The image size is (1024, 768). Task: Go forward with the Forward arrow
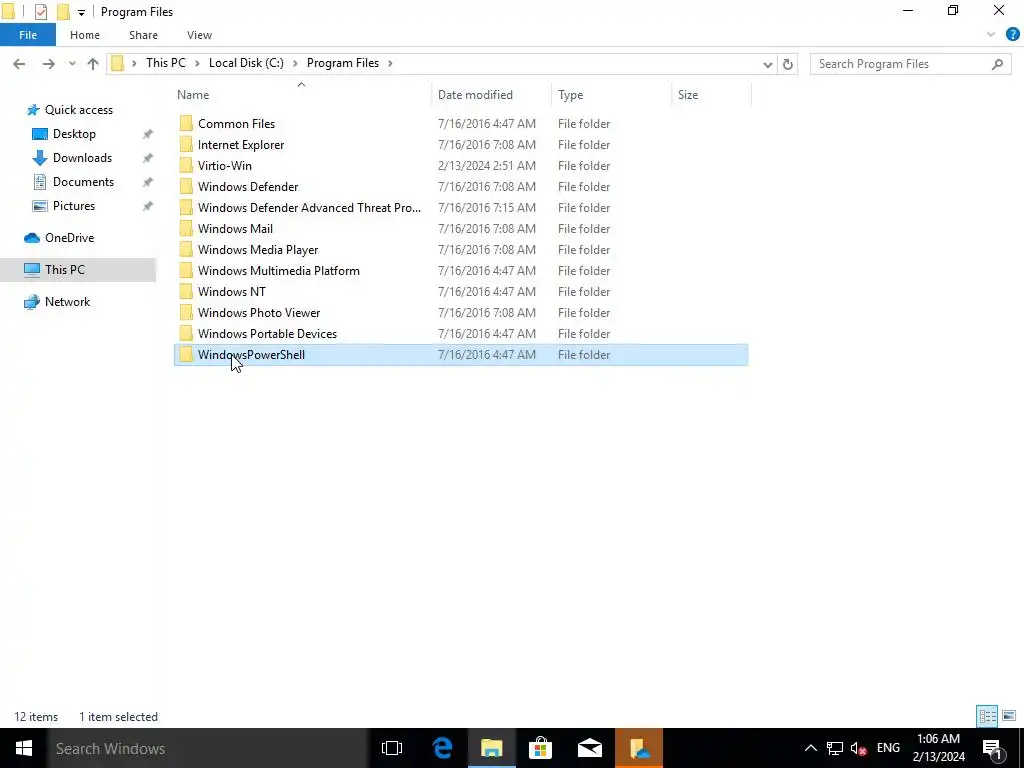point(48,64)
